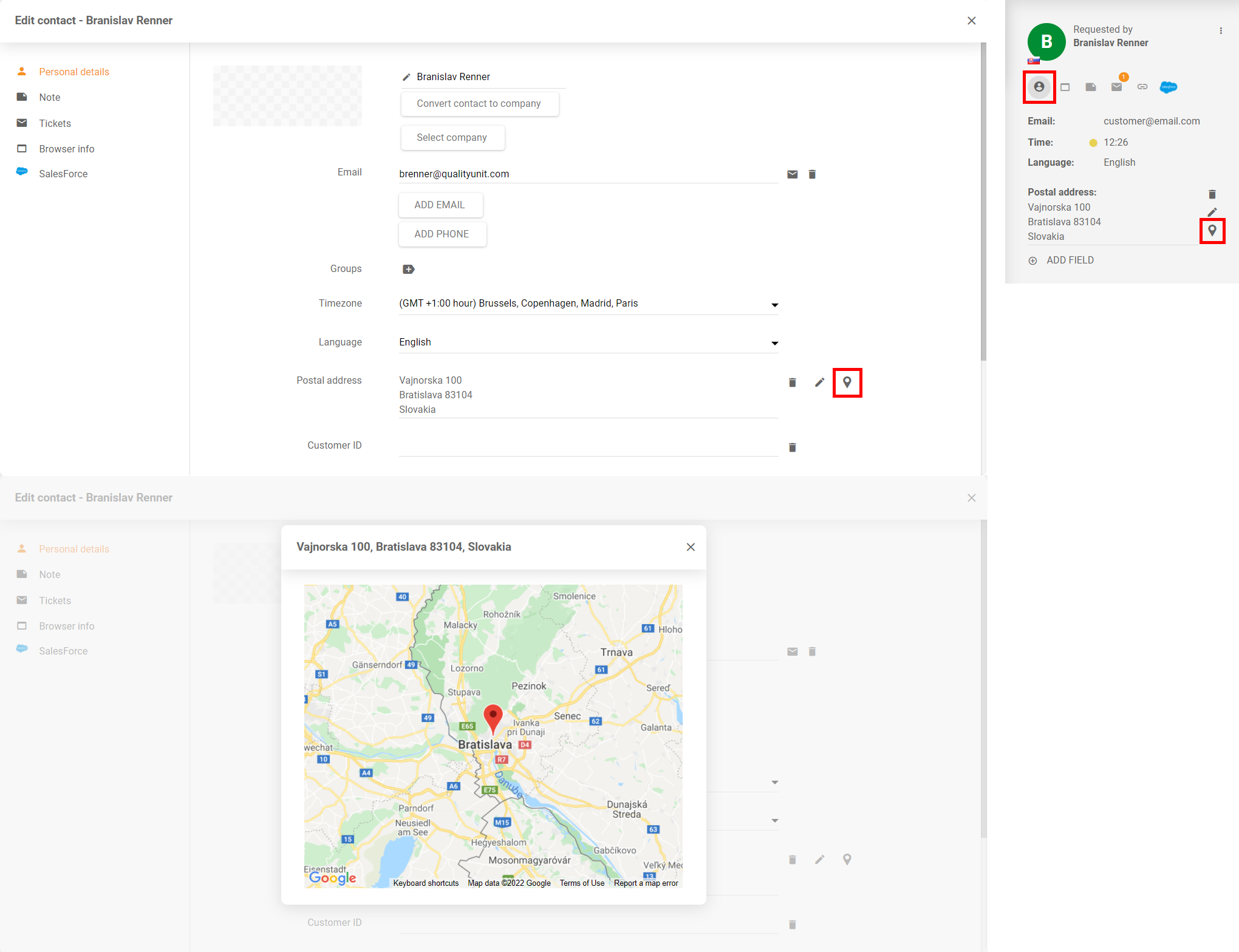
Task: Click tickets envelope icon with badge
Action: 1116,87
